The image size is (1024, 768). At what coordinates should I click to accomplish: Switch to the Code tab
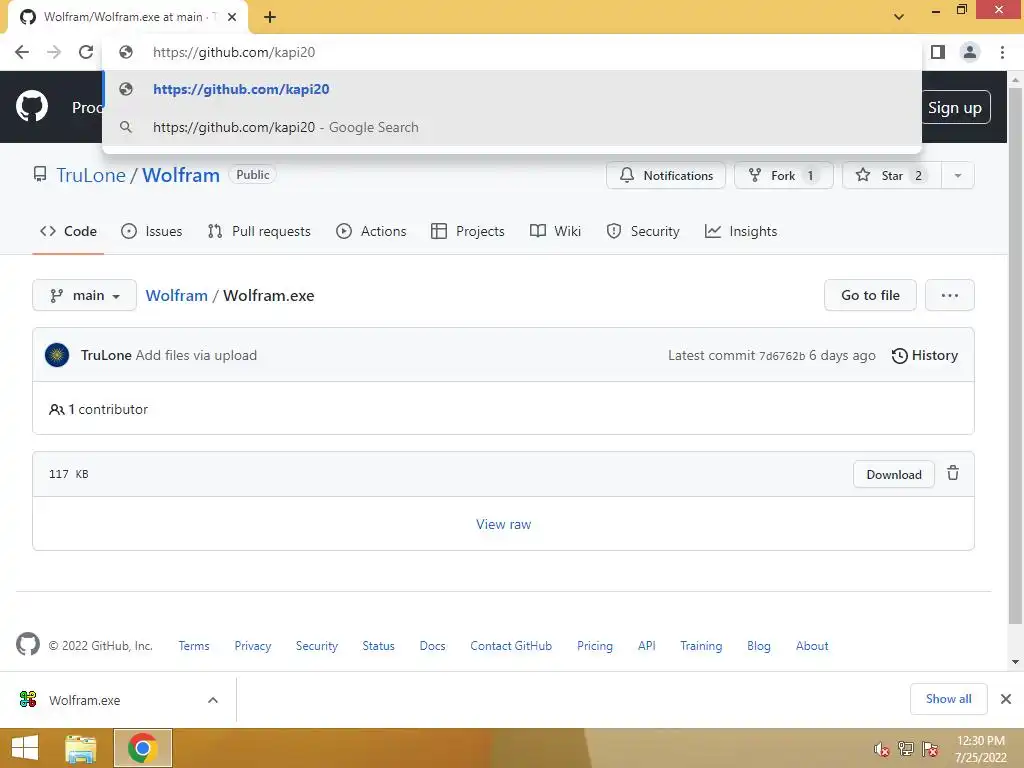coord(68,231)
